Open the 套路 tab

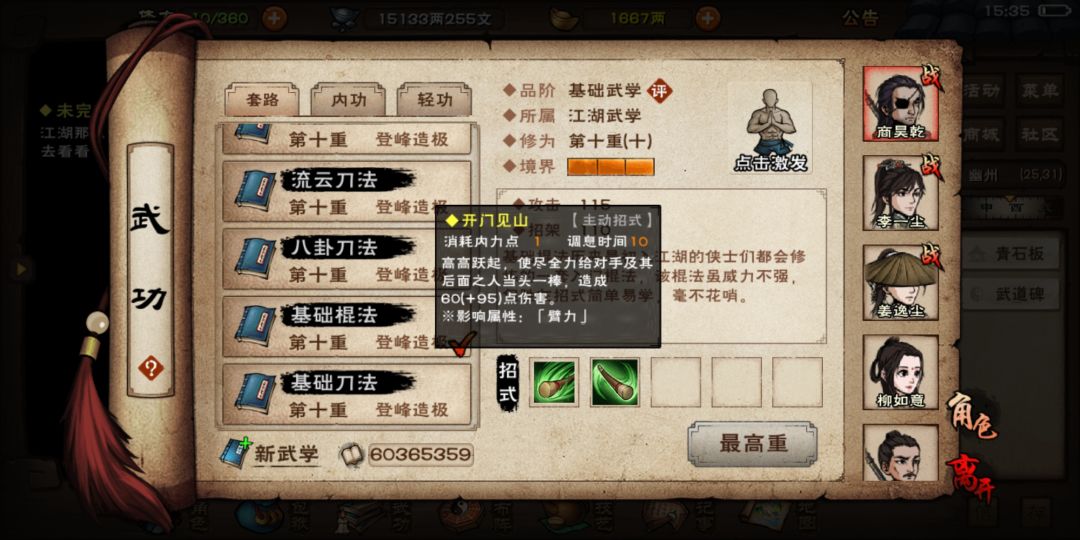pos(262,101)
